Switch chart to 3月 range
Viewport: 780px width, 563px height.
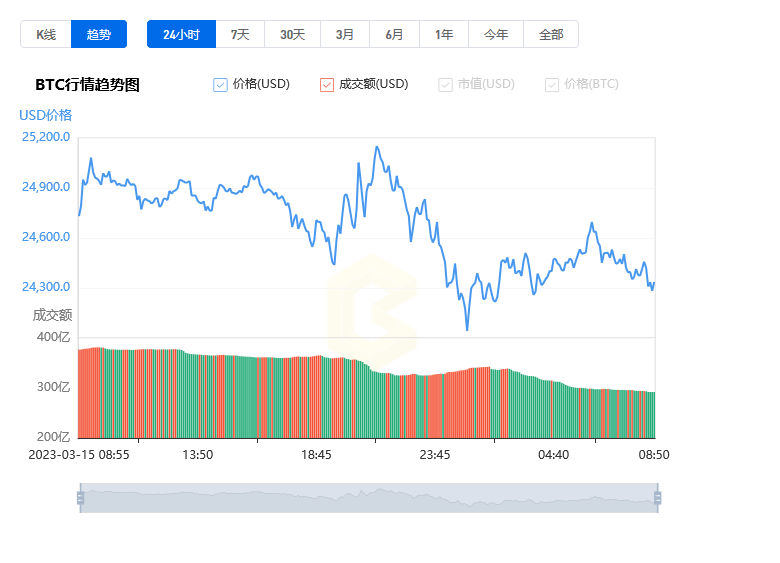345,34
